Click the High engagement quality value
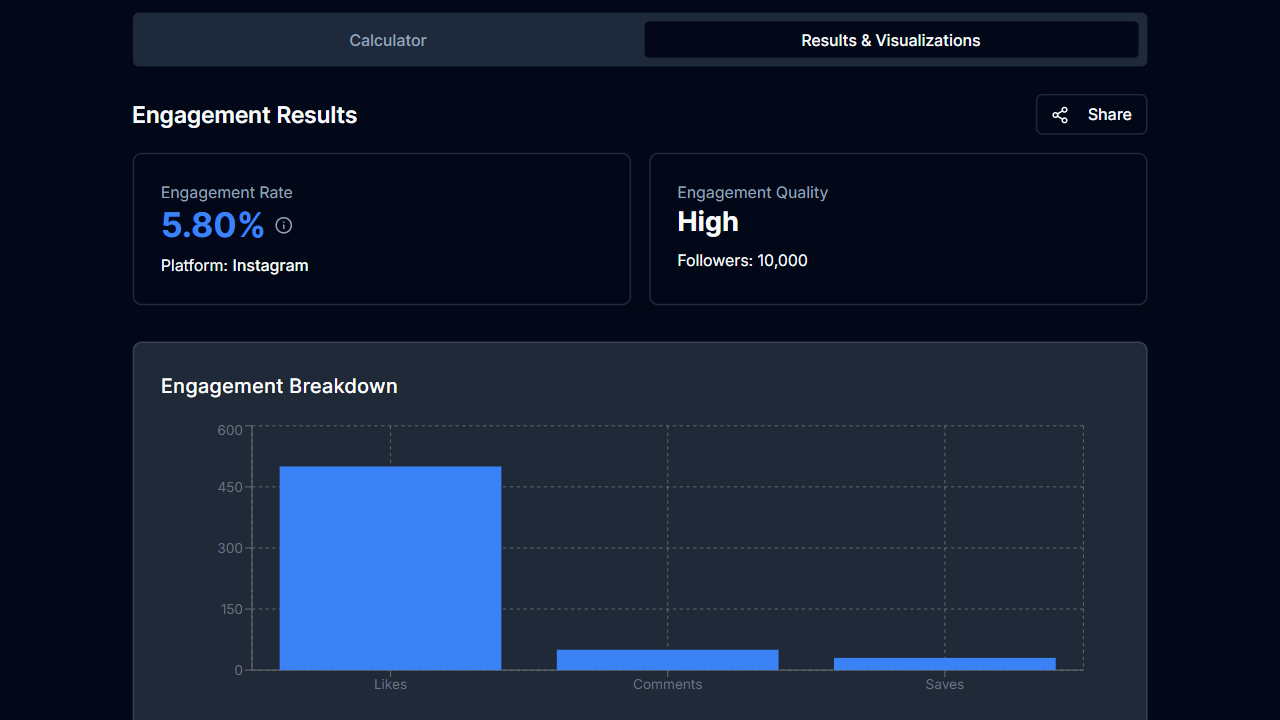Screen dimensions: 1280x720 tap(708, 221)
